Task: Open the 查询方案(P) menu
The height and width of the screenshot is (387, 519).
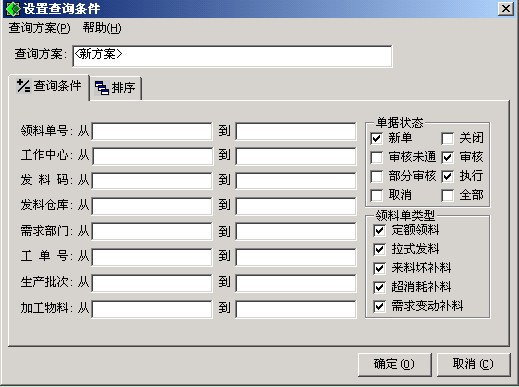Action: coord(39,28)
